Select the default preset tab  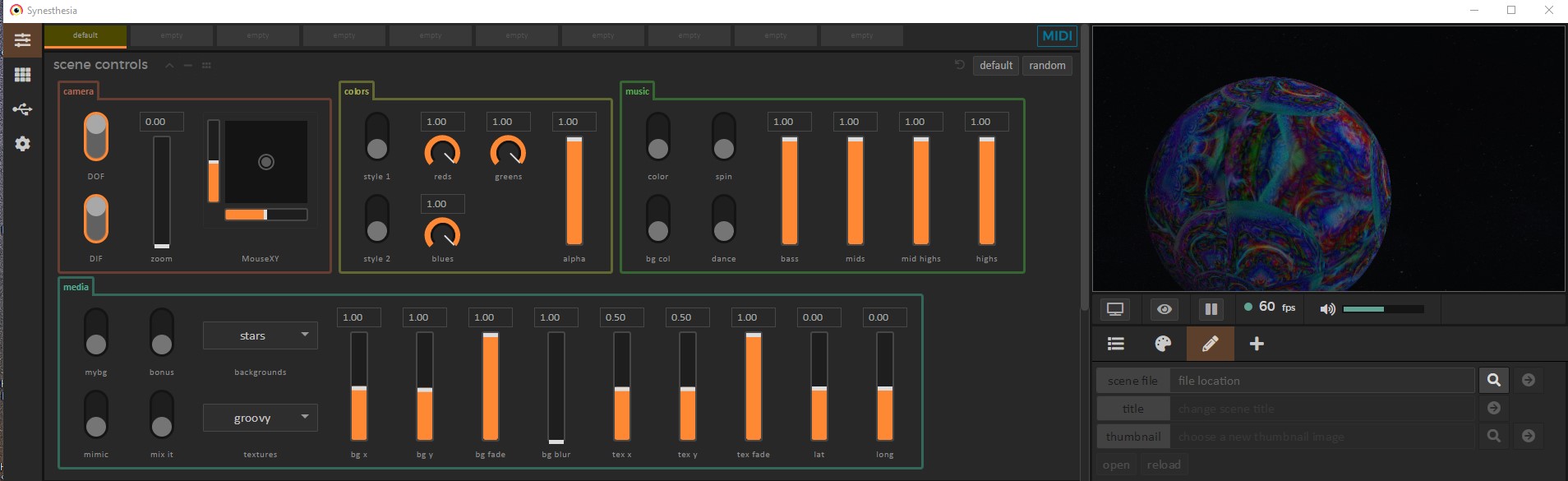click(85, 36)
